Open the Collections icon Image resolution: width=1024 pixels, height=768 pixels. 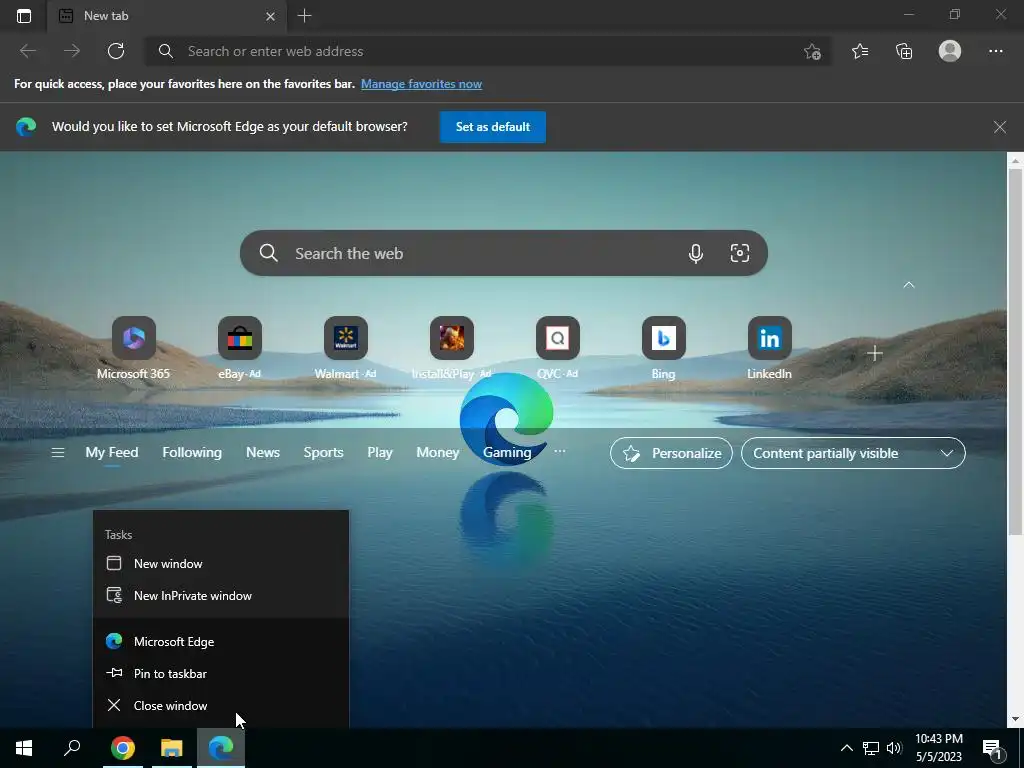904,51
